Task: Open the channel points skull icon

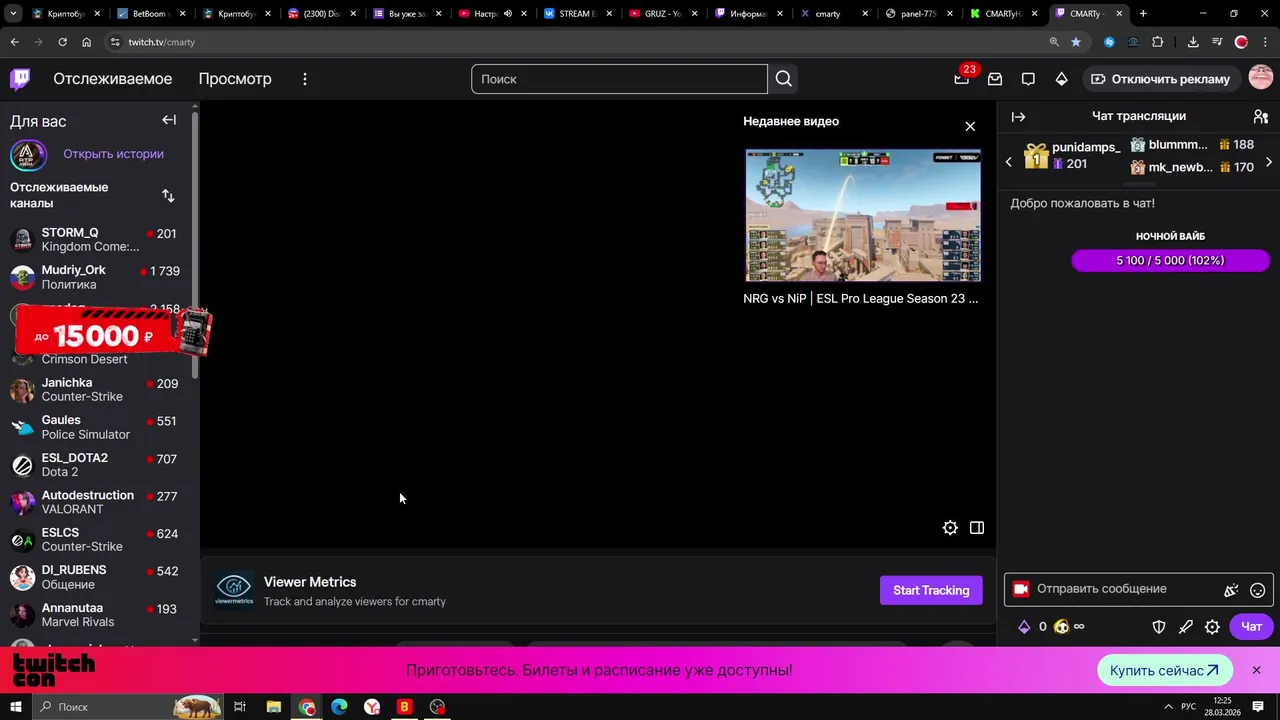Action: tap(1061, 627)
